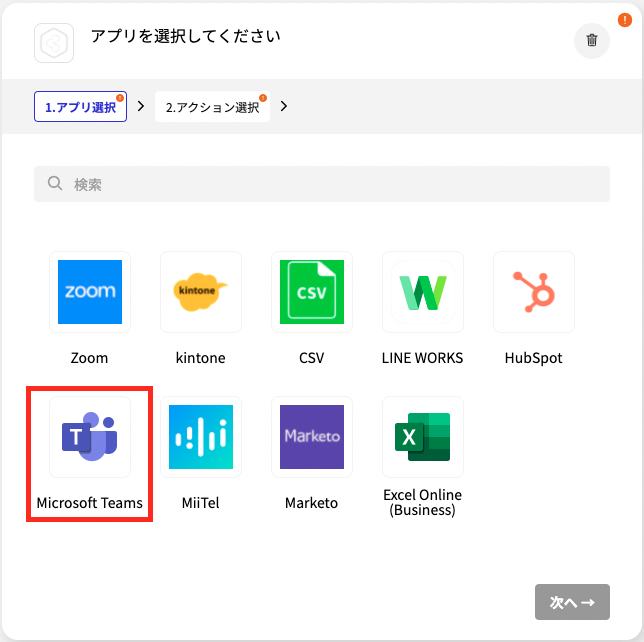Pick the MiiTel app icon
This screenshot has width=644, height=642.
coord(201,437)
